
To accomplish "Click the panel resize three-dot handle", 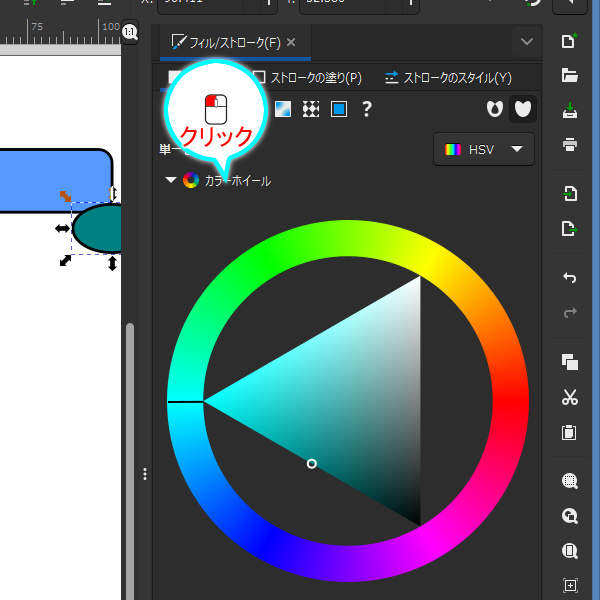I will [x=145, y=474].
